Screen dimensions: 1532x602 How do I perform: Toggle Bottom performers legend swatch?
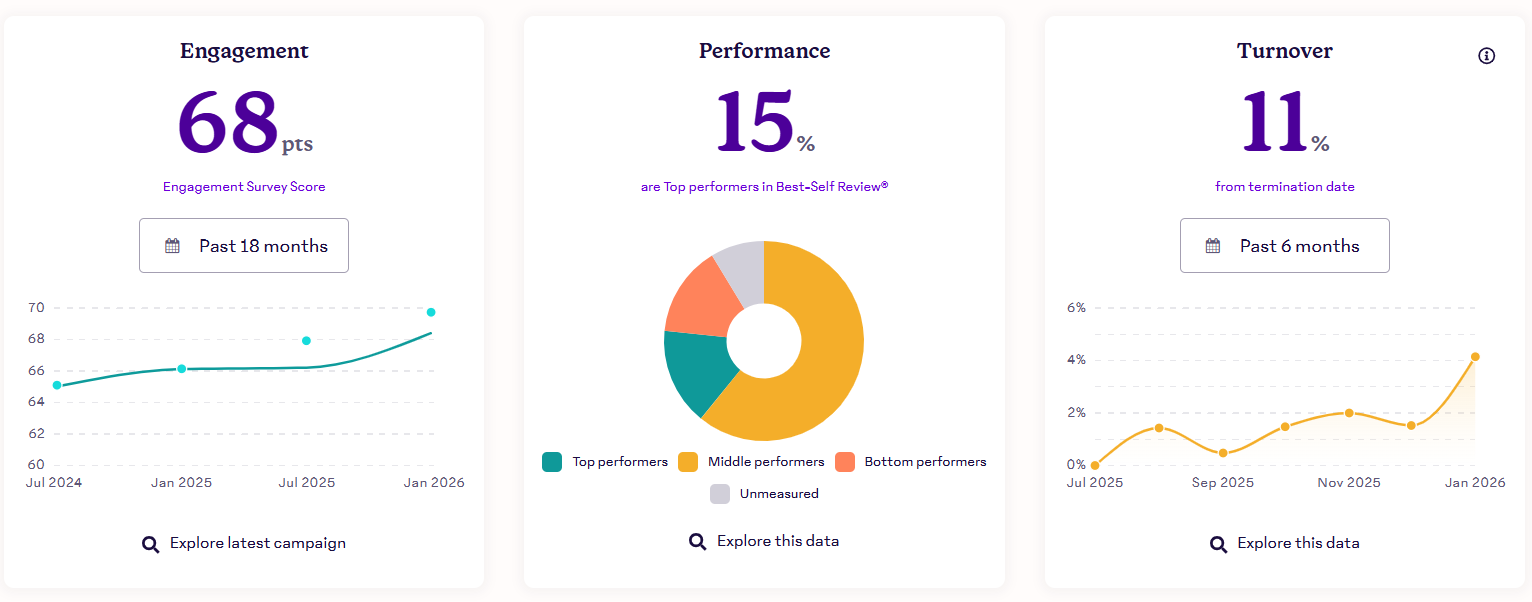[845, 462]
